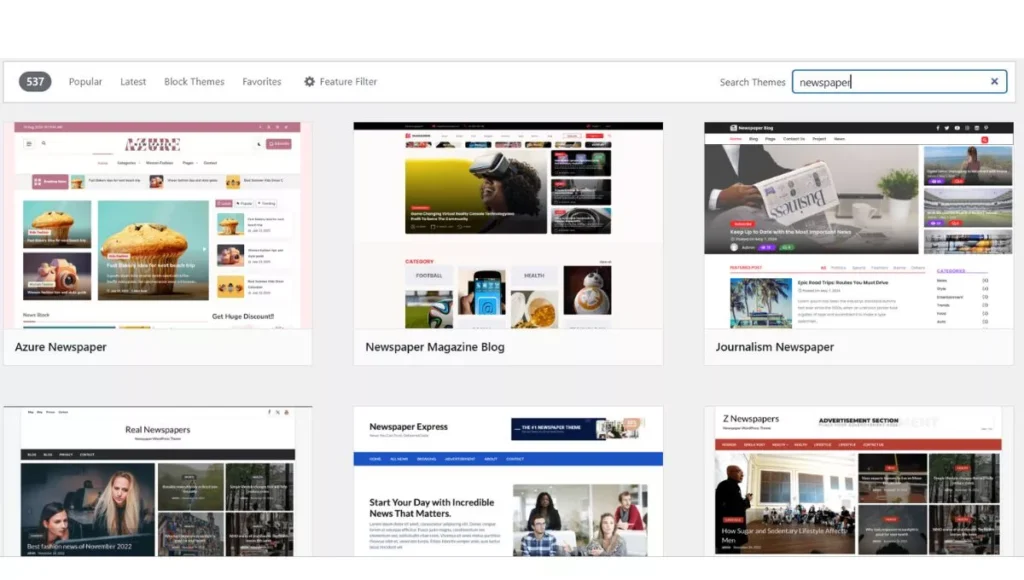Expand the Feature Filter options
Viewport: 1024px width, 580px height.
click(348, 82)
